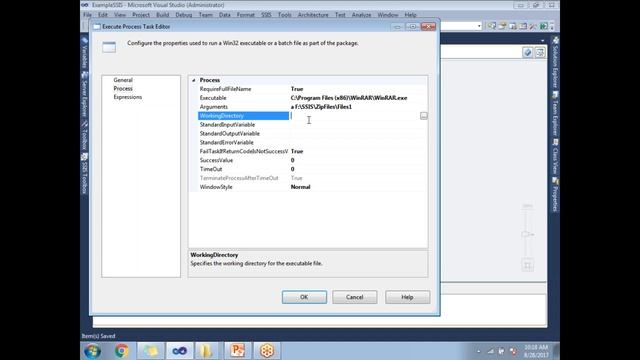Select the StandardInputVariable property row
This screenshot has width=640, height=360.
coord(313,125)
